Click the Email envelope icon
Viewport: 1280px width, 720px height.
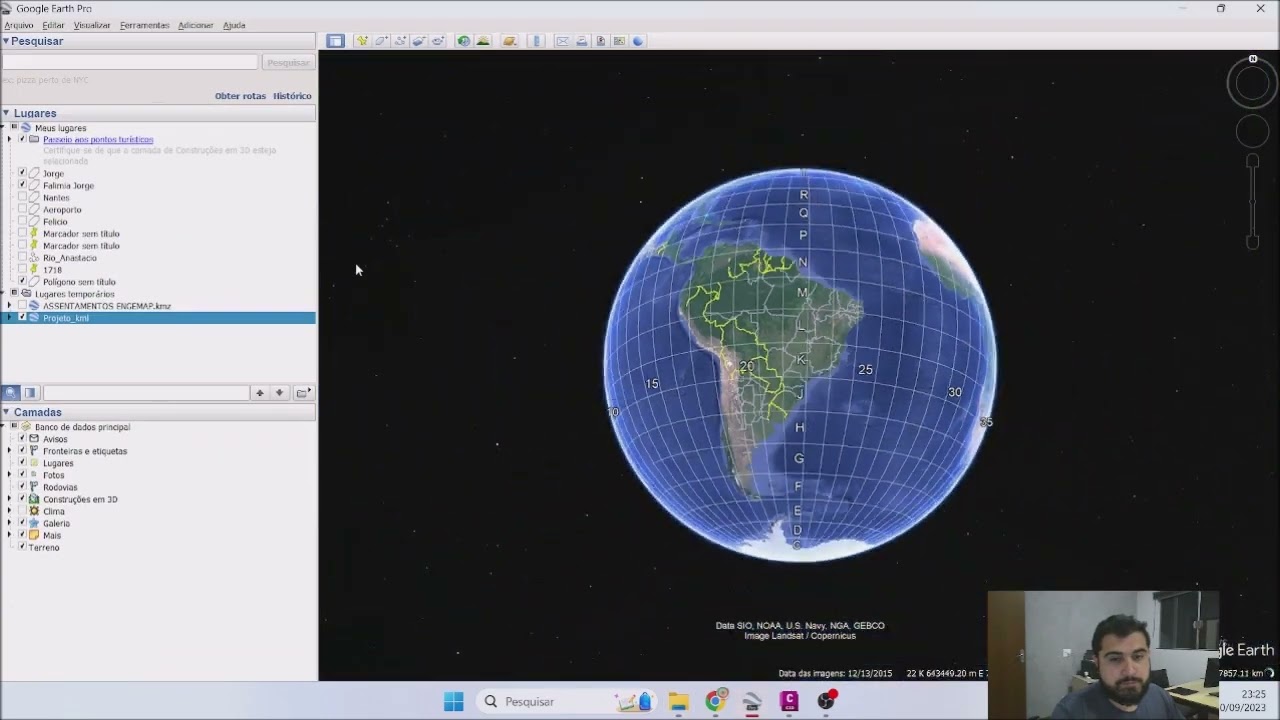click(562, 41)
